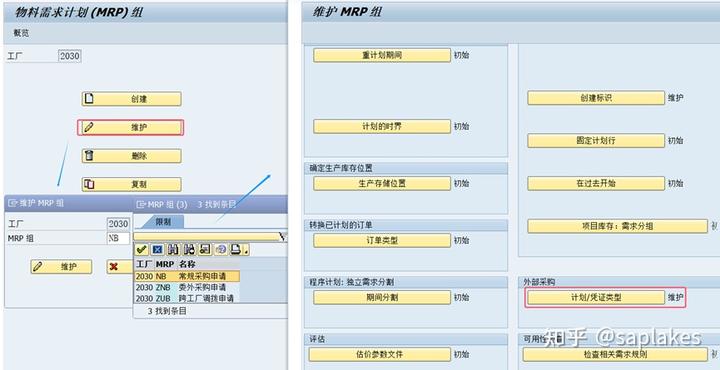Viewport: 720px width, 370px height.
Task: Click the 3 找到条目 status text at list bottom
Action: (167, 311)
